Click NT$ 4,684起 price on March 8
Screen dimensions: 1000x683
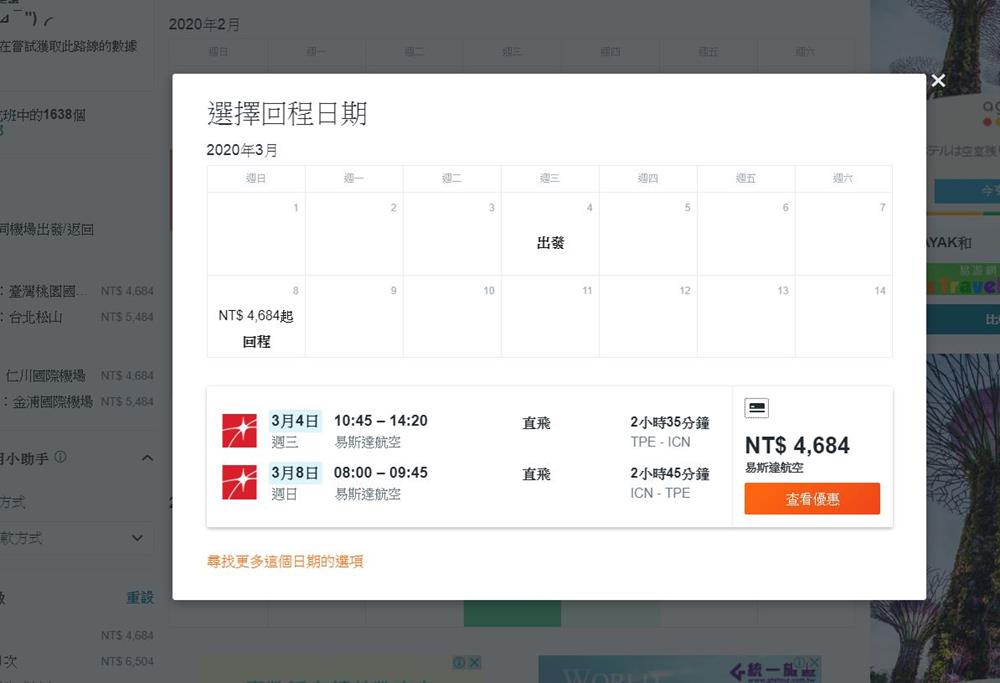pos(256,316)
